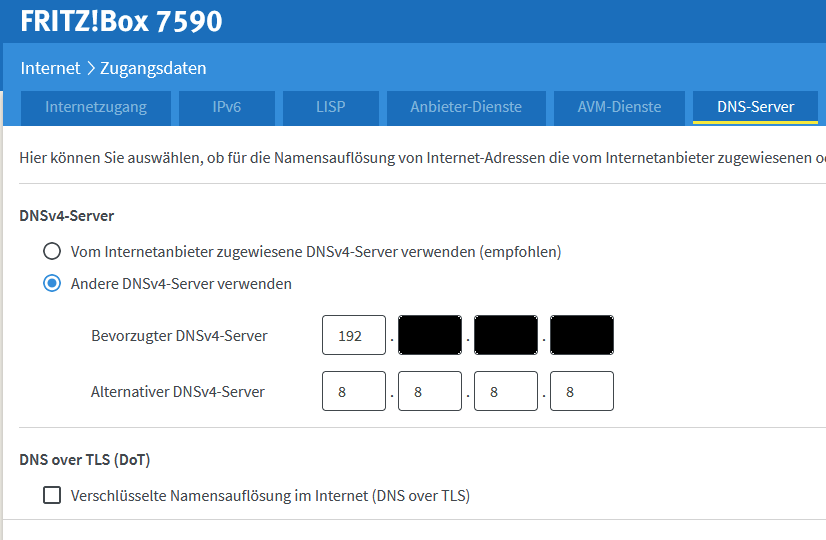Click 'Verschlüsselte Namensauflösung im Internet' label text
Viewport: 826px width, 540px height.
[x=270, y=496]
